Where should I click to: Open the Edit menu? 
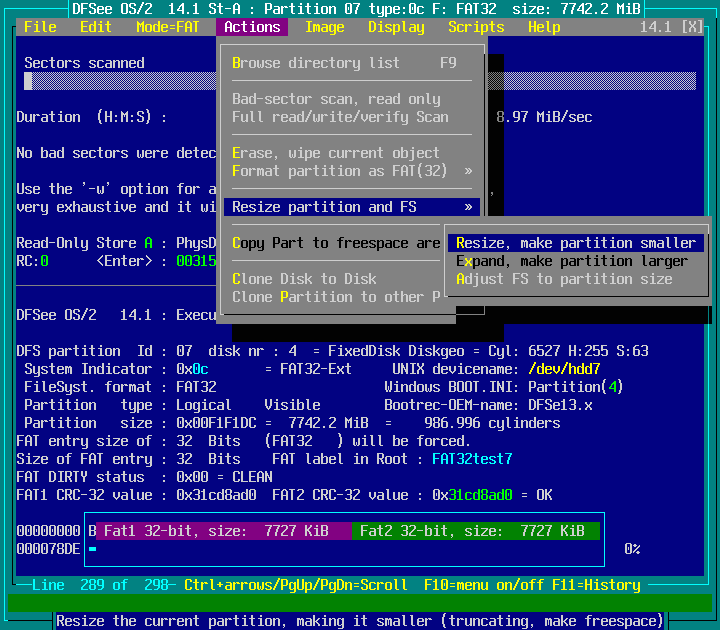[x=96, y=27]
